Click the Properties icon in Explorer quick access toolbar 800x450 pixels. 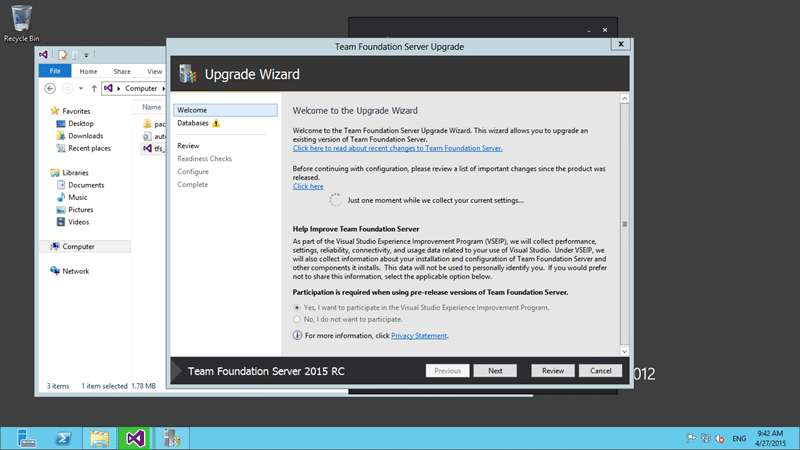point(62,55)
